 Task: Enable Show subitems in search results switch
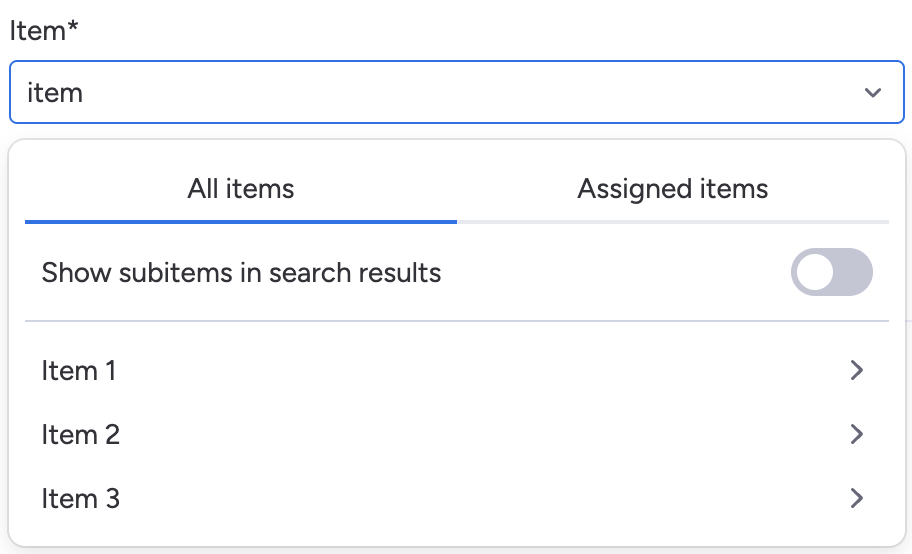point(831,273)
